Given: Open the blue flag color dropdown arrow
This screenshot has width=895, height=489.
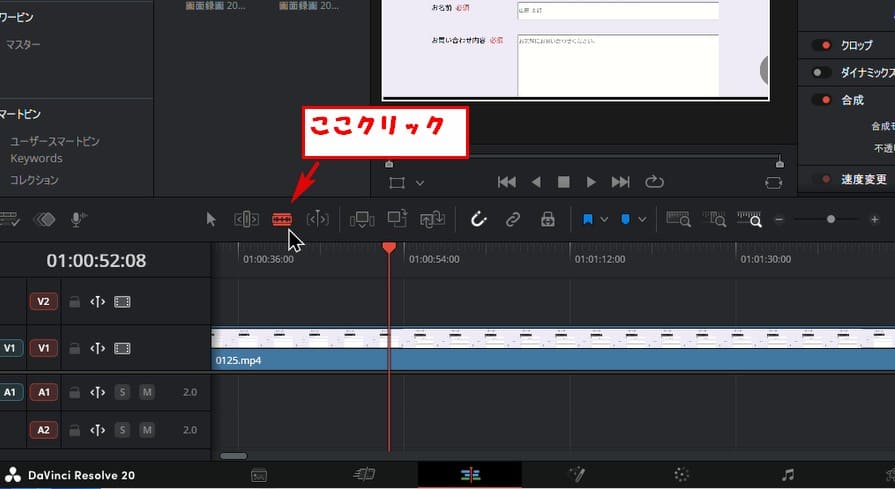Looking at the screenshot, I should pyautogui.click(x=605, y=219).
